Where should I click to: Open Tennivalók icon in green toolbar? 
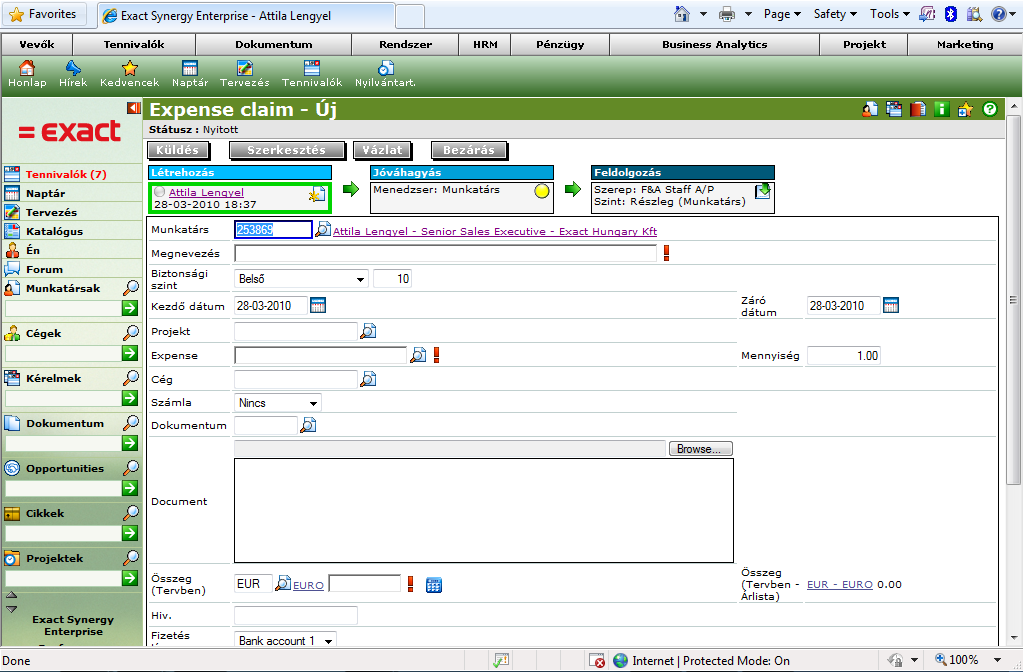coord(312,68)
